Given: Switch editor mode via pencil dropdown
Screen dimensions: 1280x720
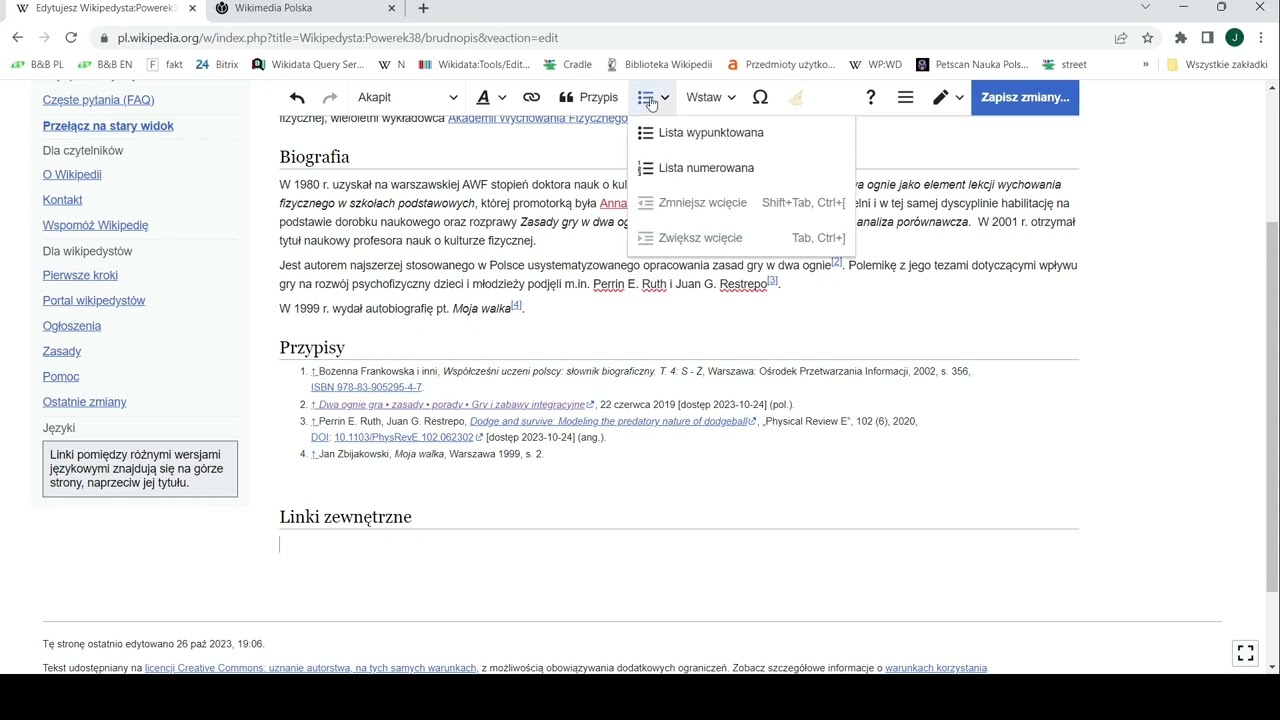Looking at the screenshot, I should click(947, 97).
